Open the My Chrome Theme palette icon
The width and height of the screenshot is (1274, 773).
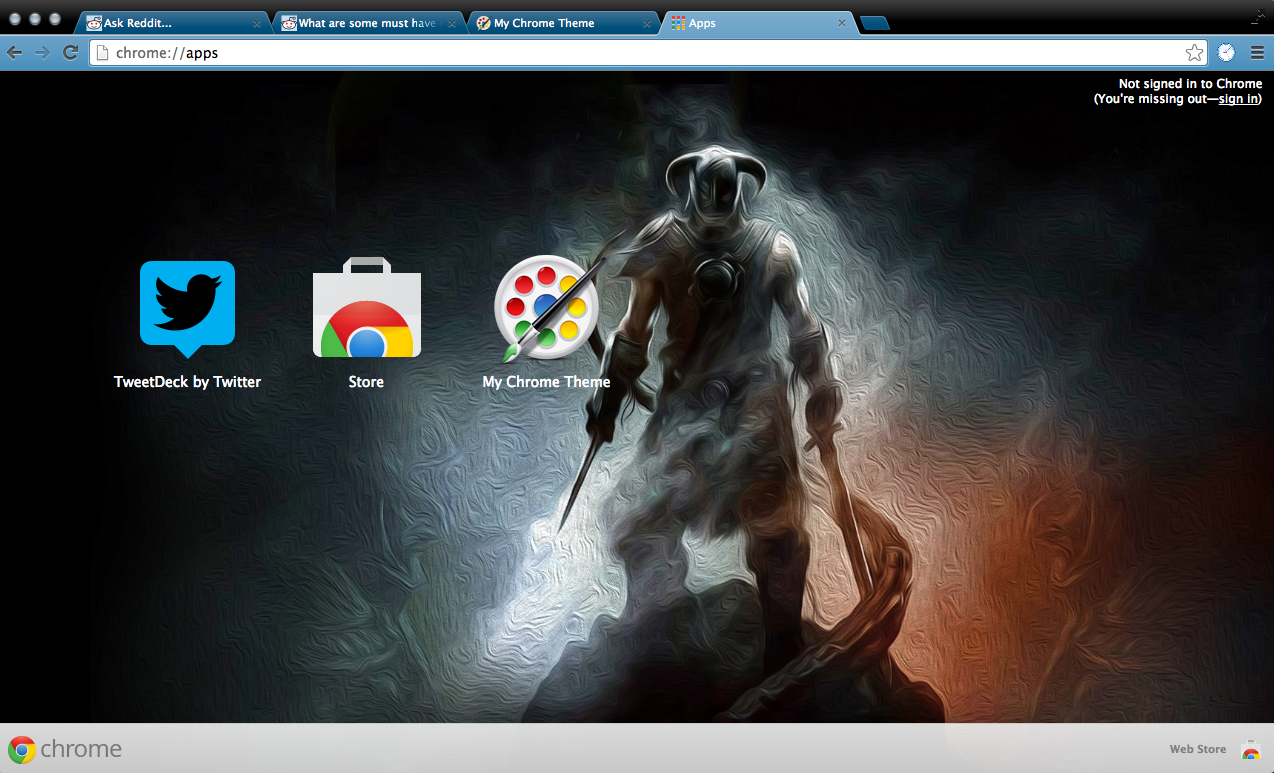click(549, 307)
